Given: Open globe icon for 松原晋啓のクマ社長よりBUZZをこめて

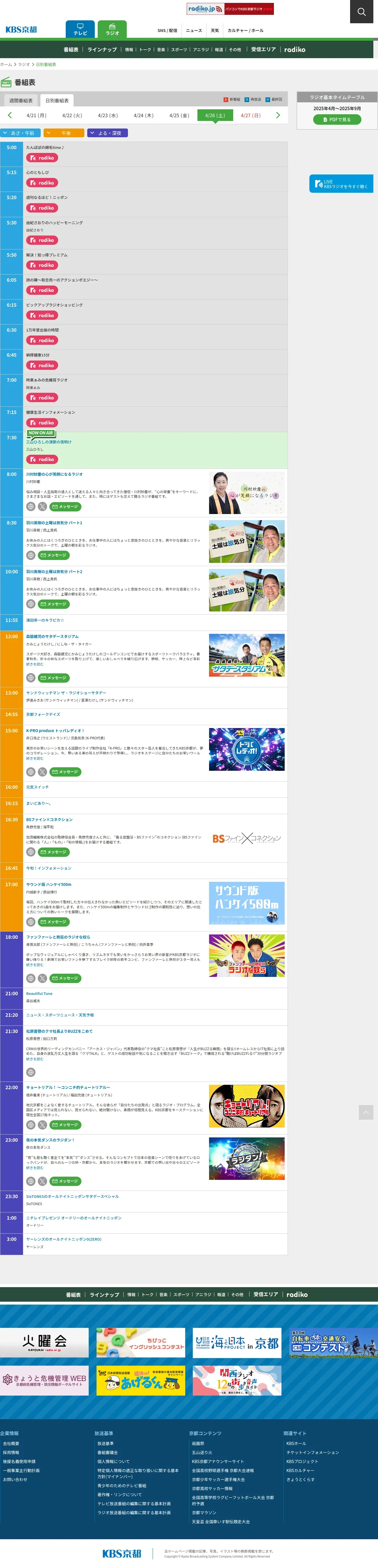Looking at the screenshot, I should coord(31,1072).
